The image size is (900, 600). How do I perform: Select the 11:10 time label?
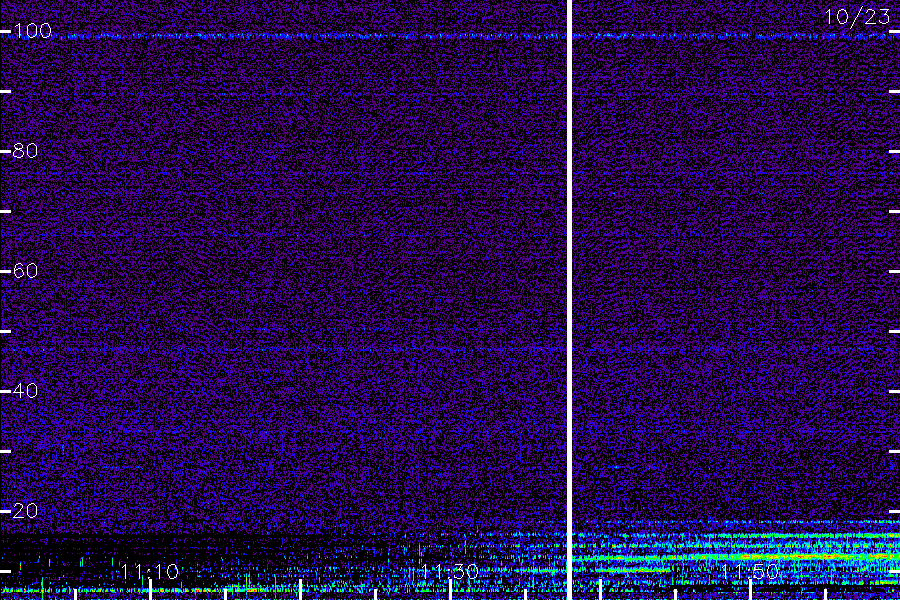point(150,571)
